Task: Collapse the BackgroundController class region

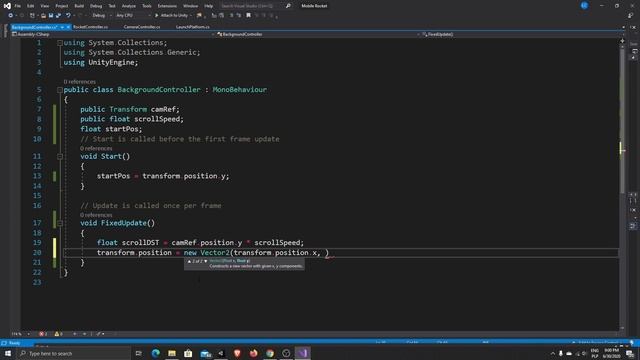Action: pos(60,89)
